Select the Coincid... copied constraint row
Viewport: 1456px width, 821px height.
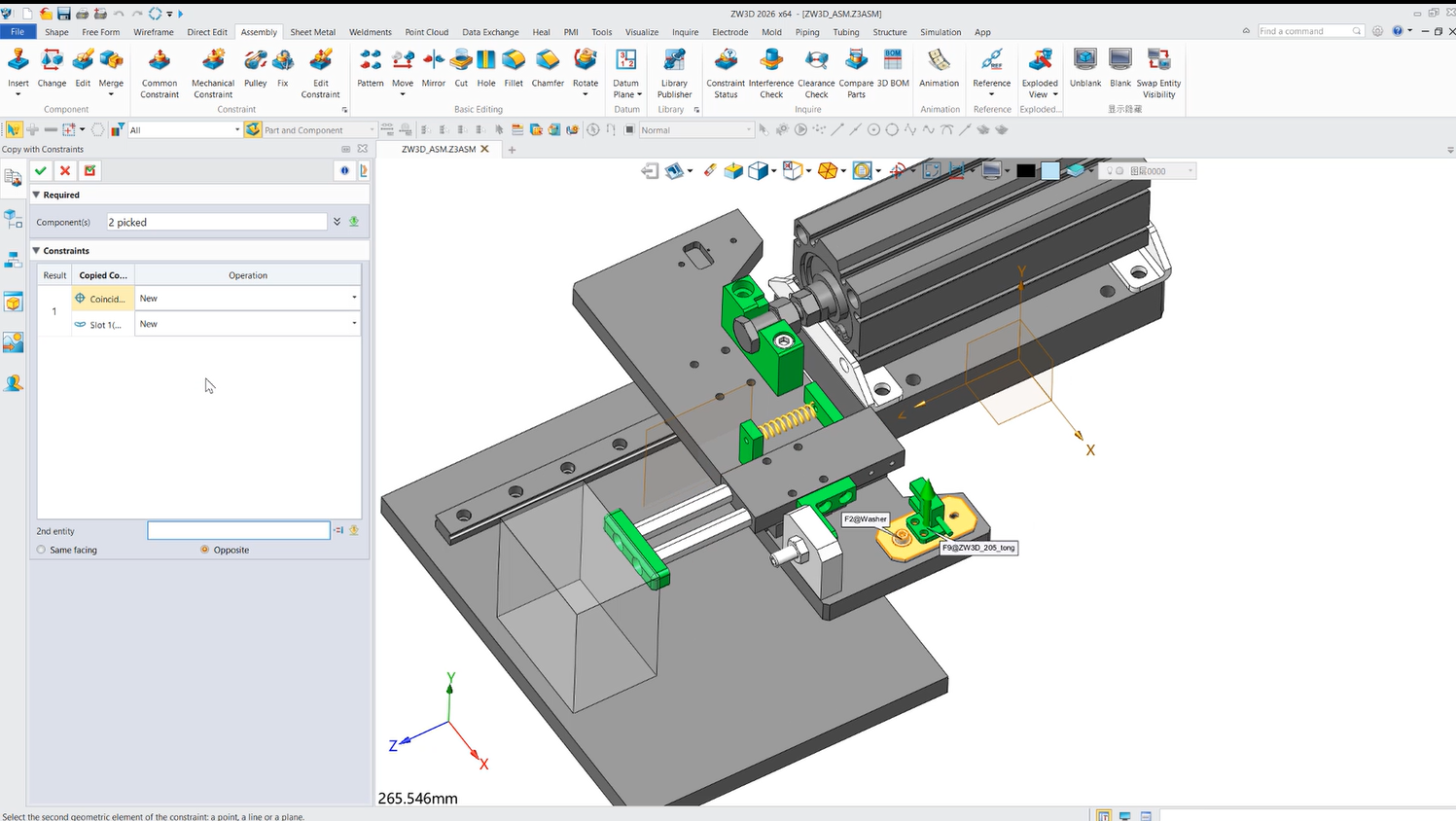pos(102,299)
